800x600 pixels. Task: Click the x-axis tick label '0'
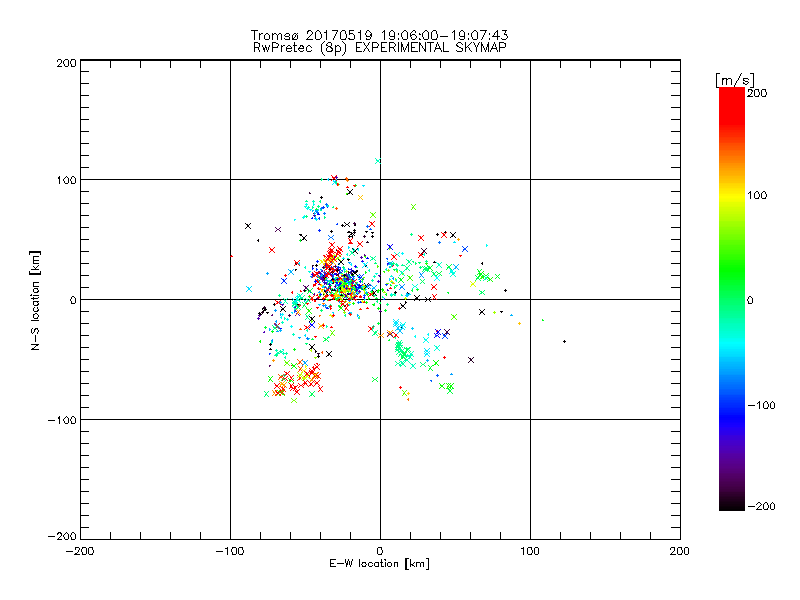click(380, 551)
